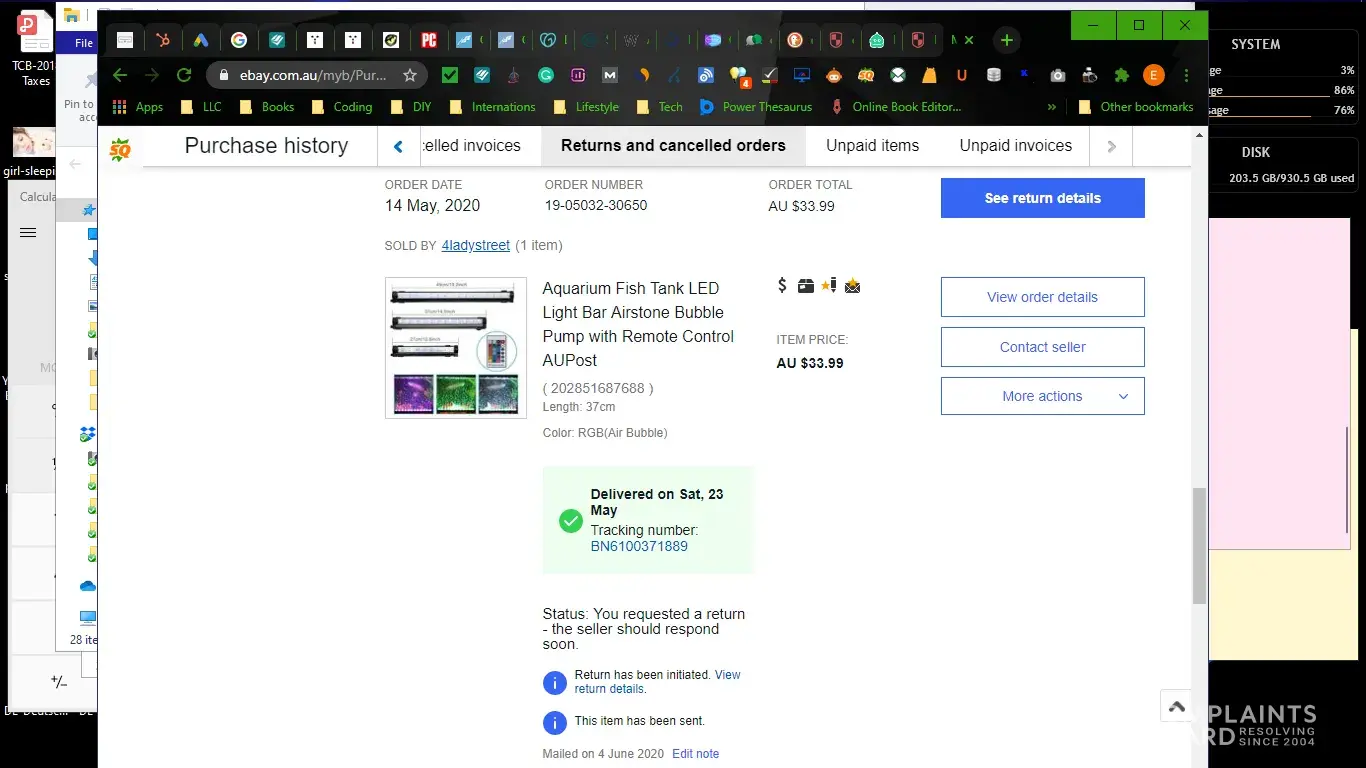Click the feedback star status icon
Image resolution: width=1366 pixels, height=768 pixels.
828,286
